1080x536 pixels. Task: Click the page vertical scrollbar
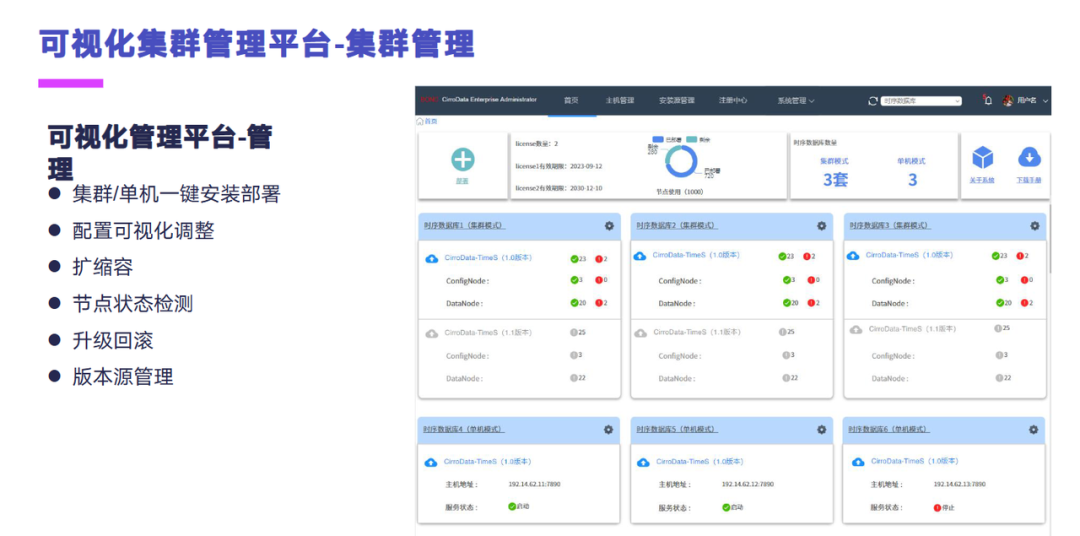tap(1050, 238)
